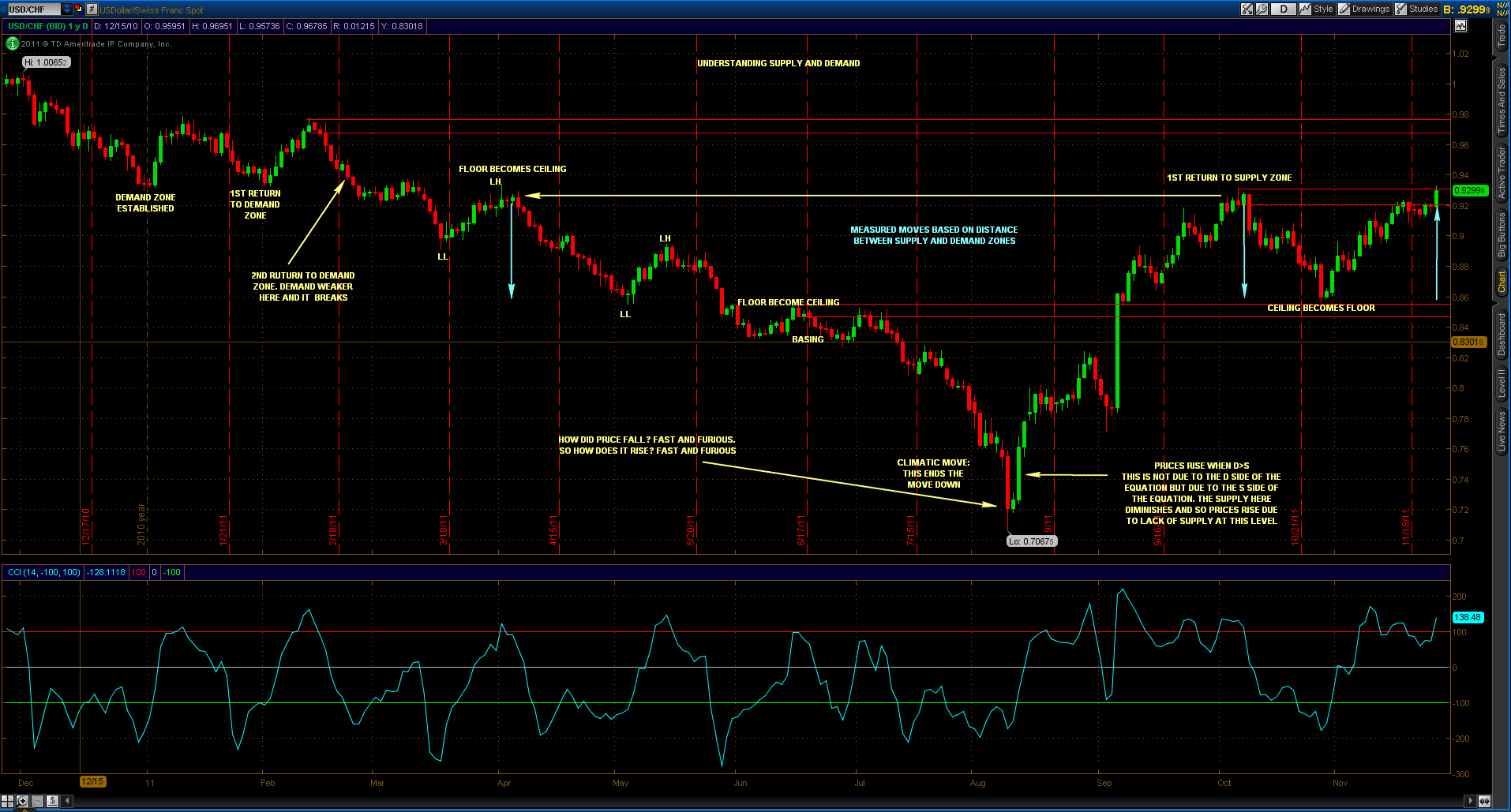
Task: Open the Times And Sales side tab
Action: pyautogui.click(x=1502, y=98)
